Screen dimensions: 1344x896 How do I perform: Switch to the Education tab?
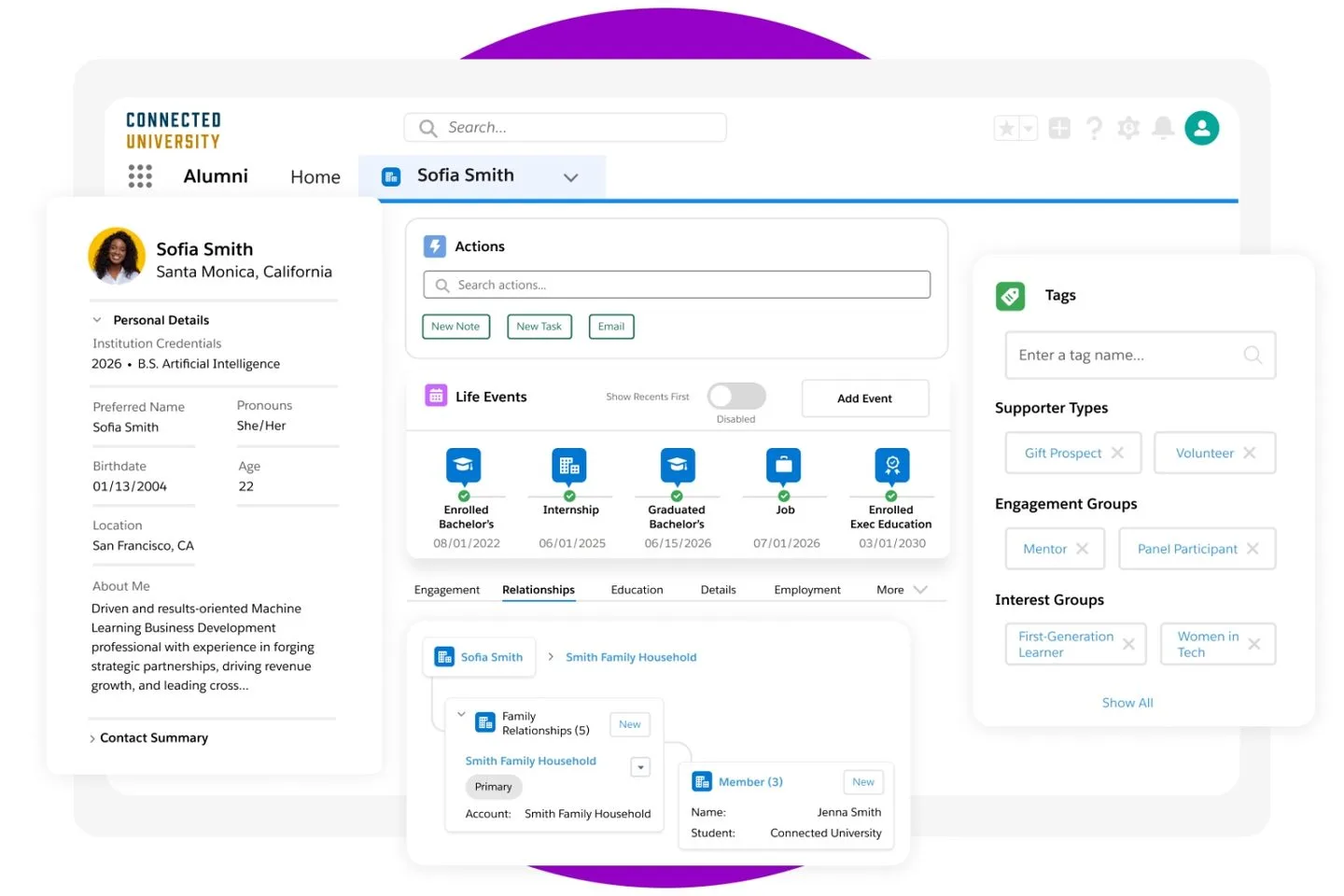click(637, 590)
